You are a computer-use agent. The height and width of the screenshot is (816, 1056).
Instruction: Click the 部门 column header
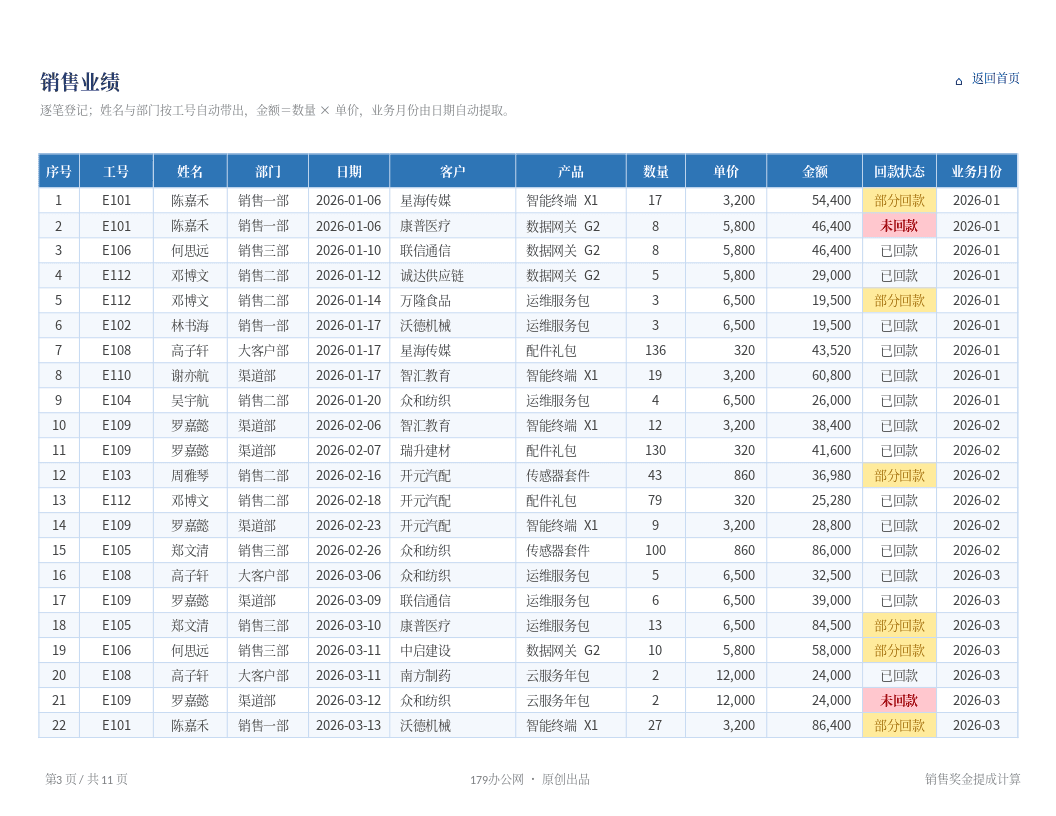click(x=268, y=172)
